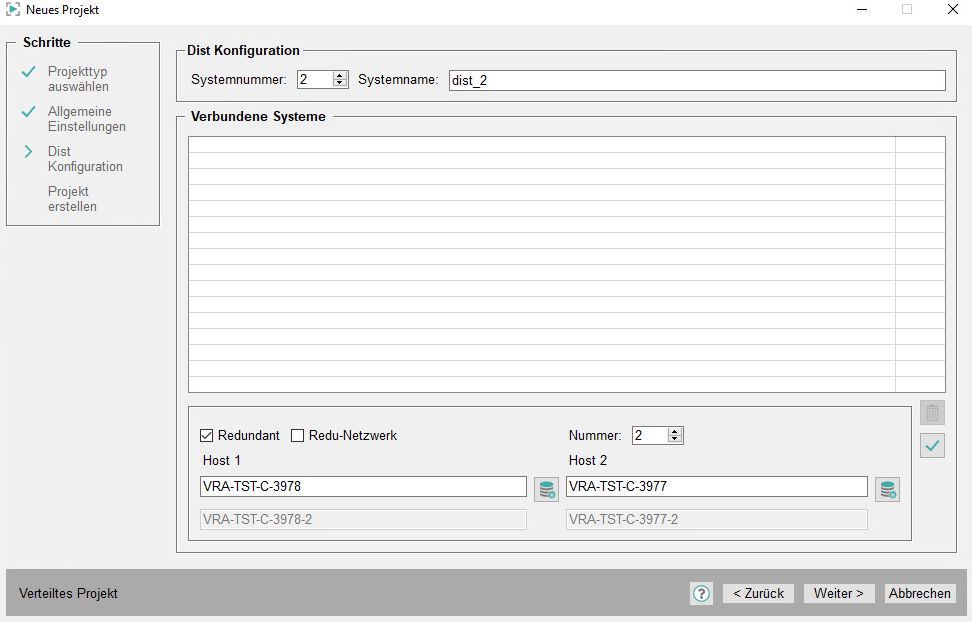Click the Host 1 name input field
Viewport: 972px width, 622px height.
click(x=363, y=487)
